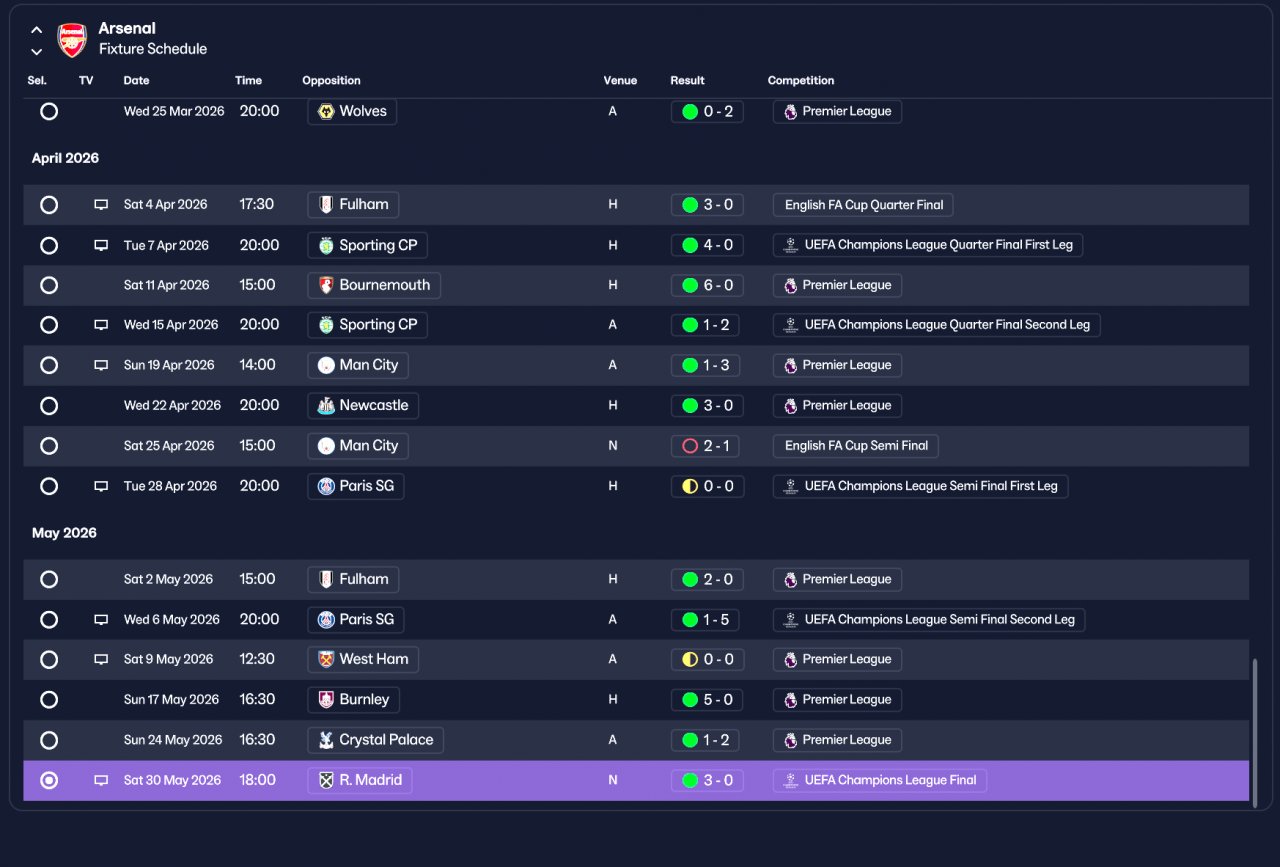This screenshot has width=1280, height=867.
Task: Click TV icon for R. Madrid final
Action: (101, 780)
